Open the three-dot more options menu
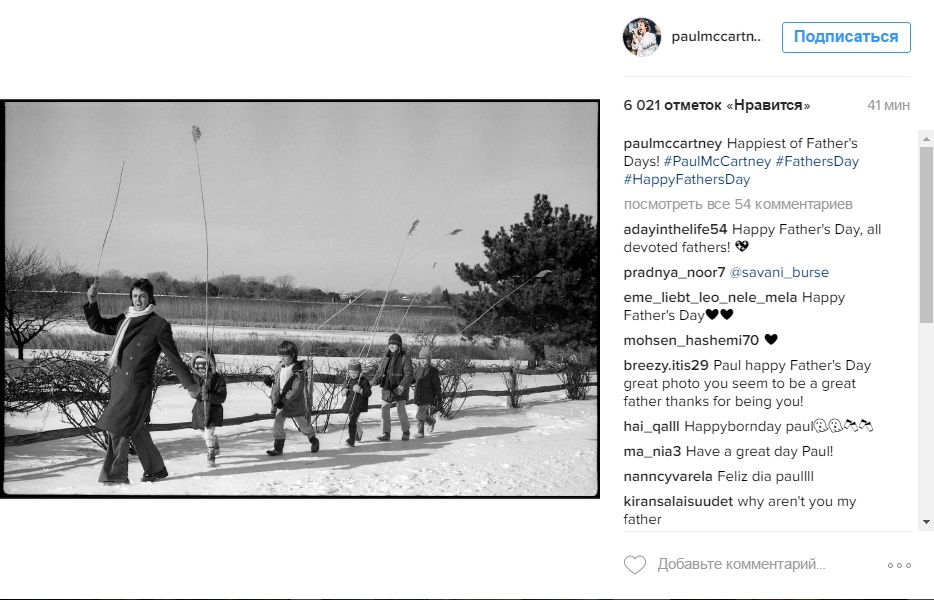Screen dimensions: 934x600 pos(899,565)
